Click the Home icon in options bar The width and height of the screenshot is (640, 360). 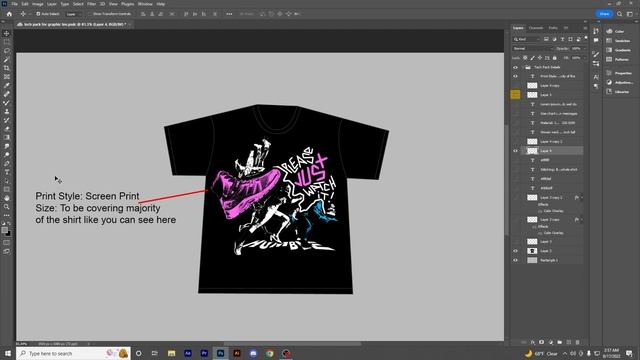coord(9,14)
